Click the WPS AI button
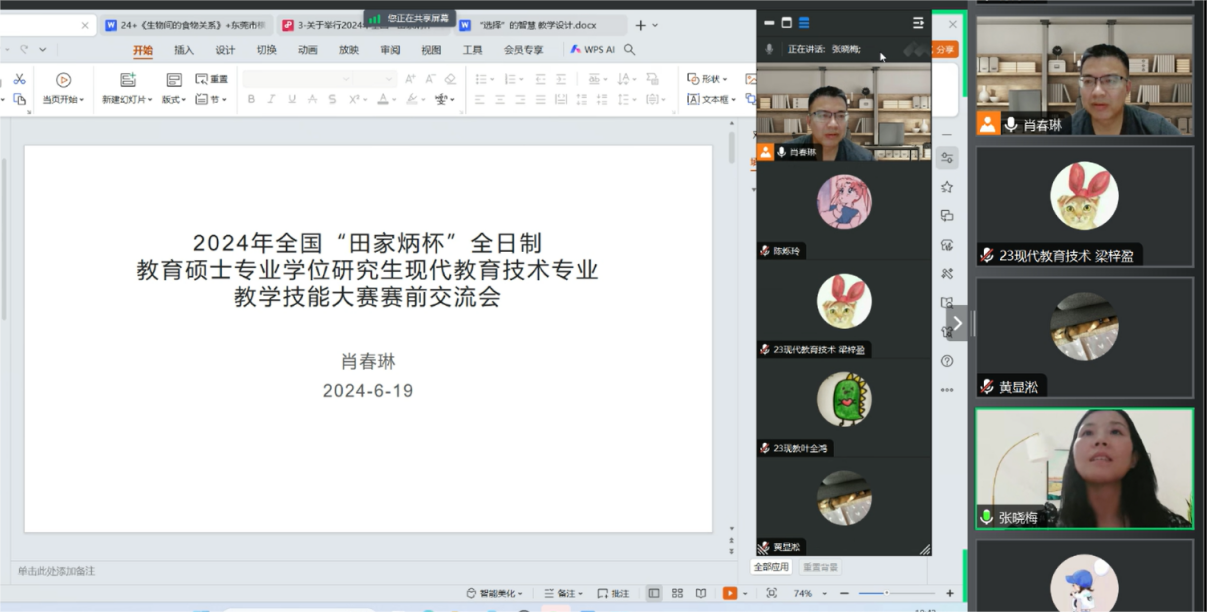The width and height of the screenshot is (1207, 612). pyautogui.click(x=593, y=50)
